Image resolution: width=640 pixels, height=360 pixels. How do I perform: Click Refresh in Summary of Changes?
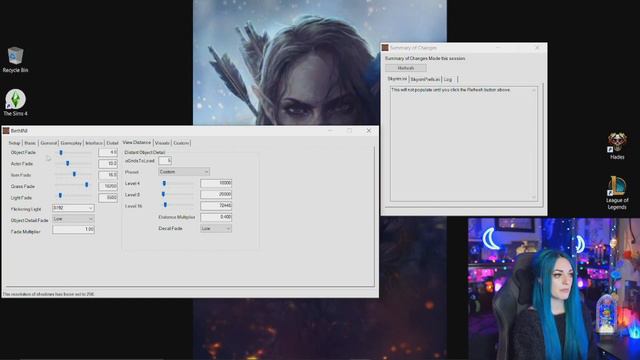pyautogui.click(x=406, y=68)
